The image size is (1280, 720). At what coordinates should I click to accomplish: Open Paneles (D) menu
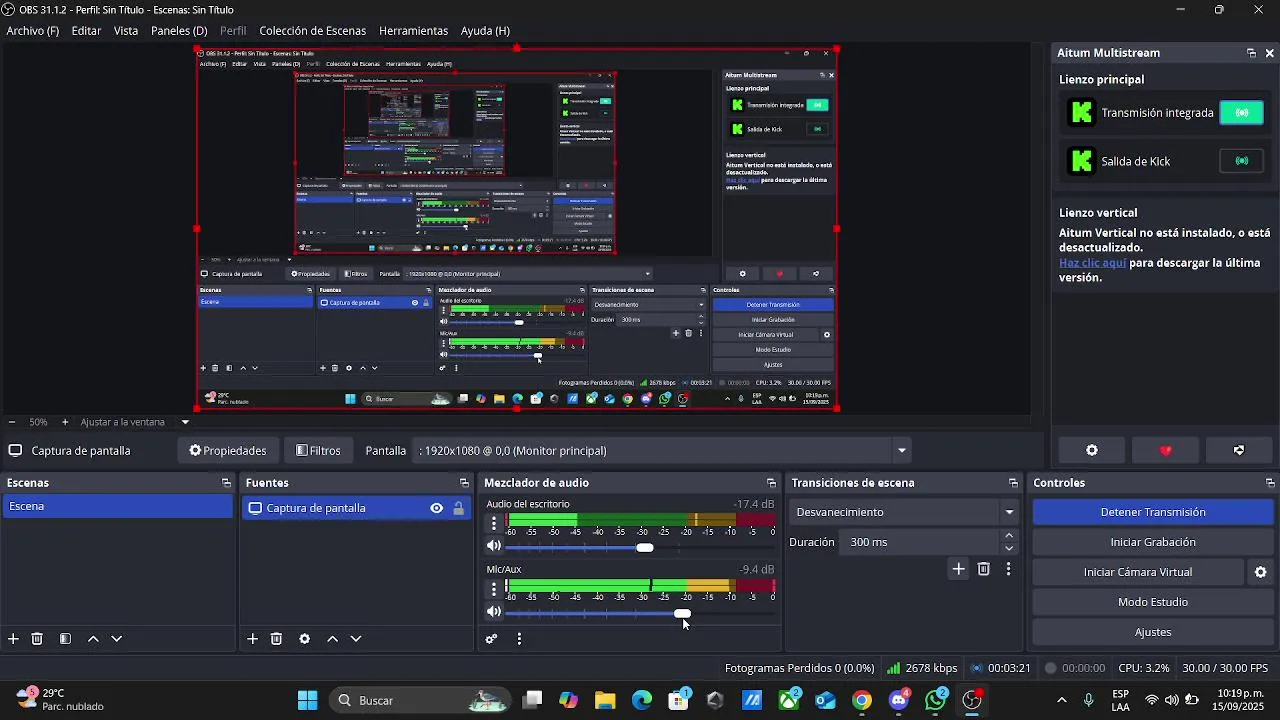tap(179, 31)
